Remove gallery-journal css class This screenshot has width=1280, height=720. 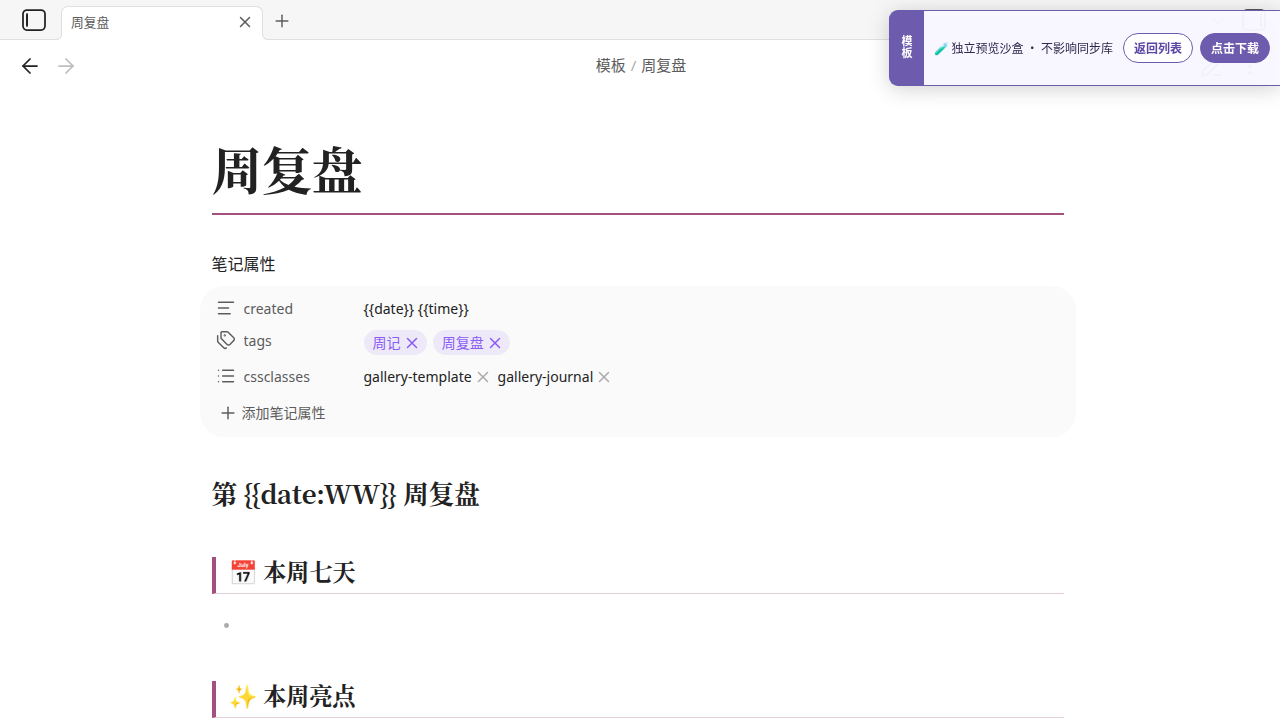click(x=604, y=377)
